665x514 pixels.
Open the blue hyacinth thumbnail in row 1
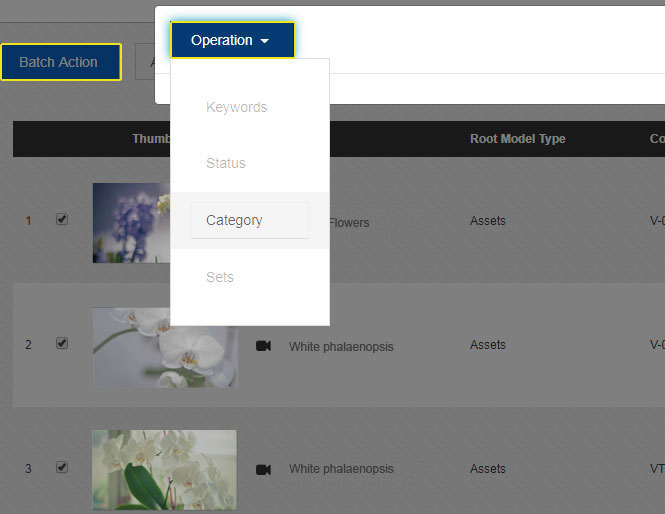point(131,222)
